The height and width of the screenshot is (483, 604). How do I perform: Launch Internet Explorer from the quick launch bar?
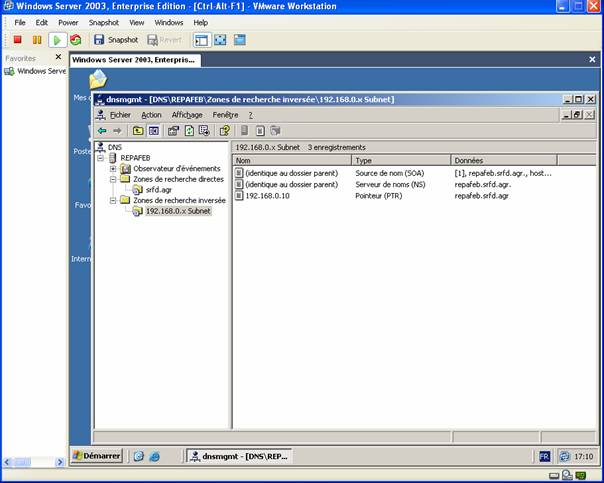[x=154, y=456]
